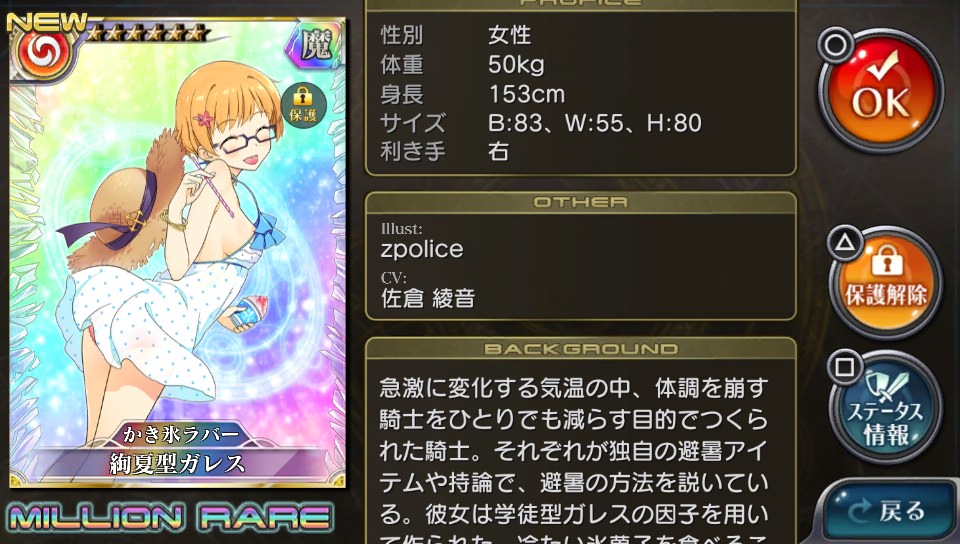This screenshot has height=544, width=960.
Task: Select the card name 絢夏型ガレス banner
Action: (178, 463)
